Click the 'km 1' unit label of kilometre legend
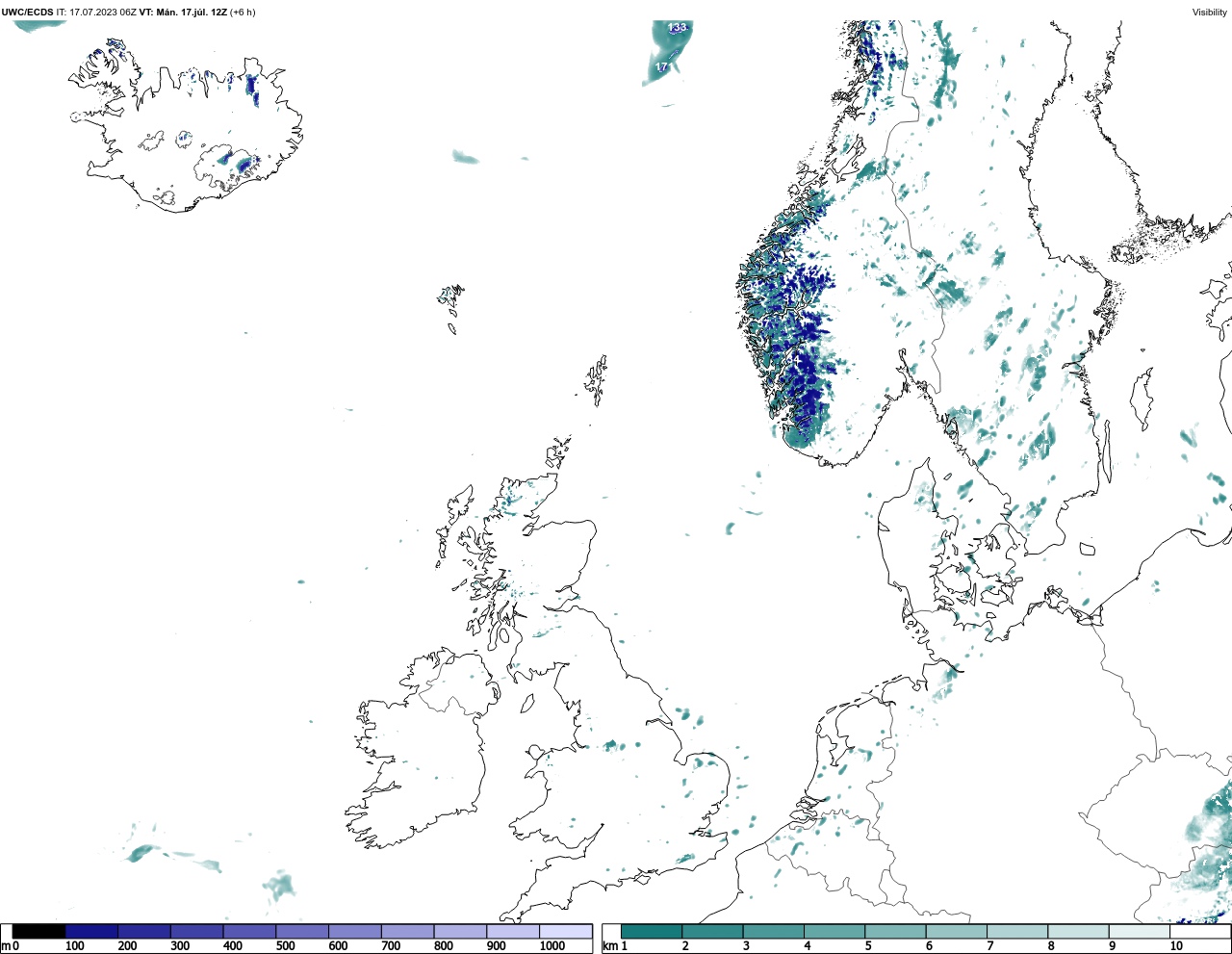The height and width of the screenshot is (954, 1232). 615,946
